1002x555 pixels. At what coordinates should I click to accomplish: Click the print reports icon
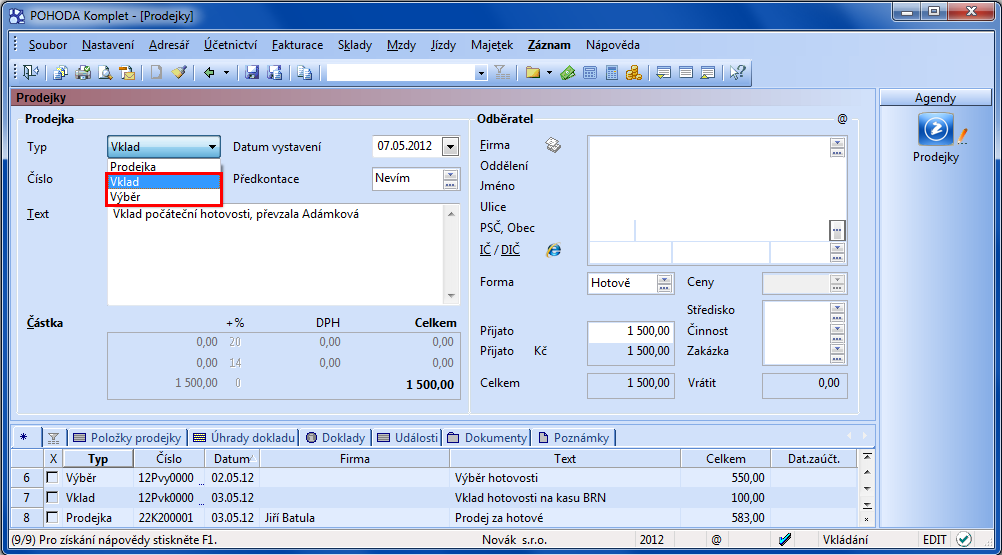(61, 73)
